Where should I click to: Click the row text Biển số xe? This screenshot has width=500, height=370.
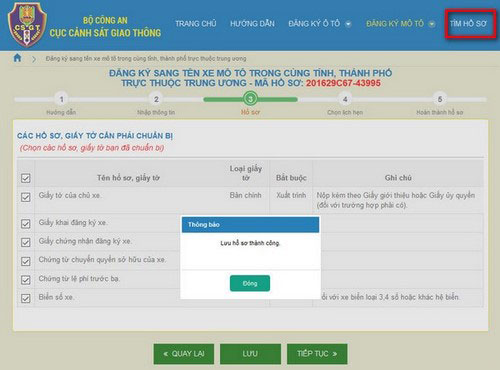pos(56,297)
